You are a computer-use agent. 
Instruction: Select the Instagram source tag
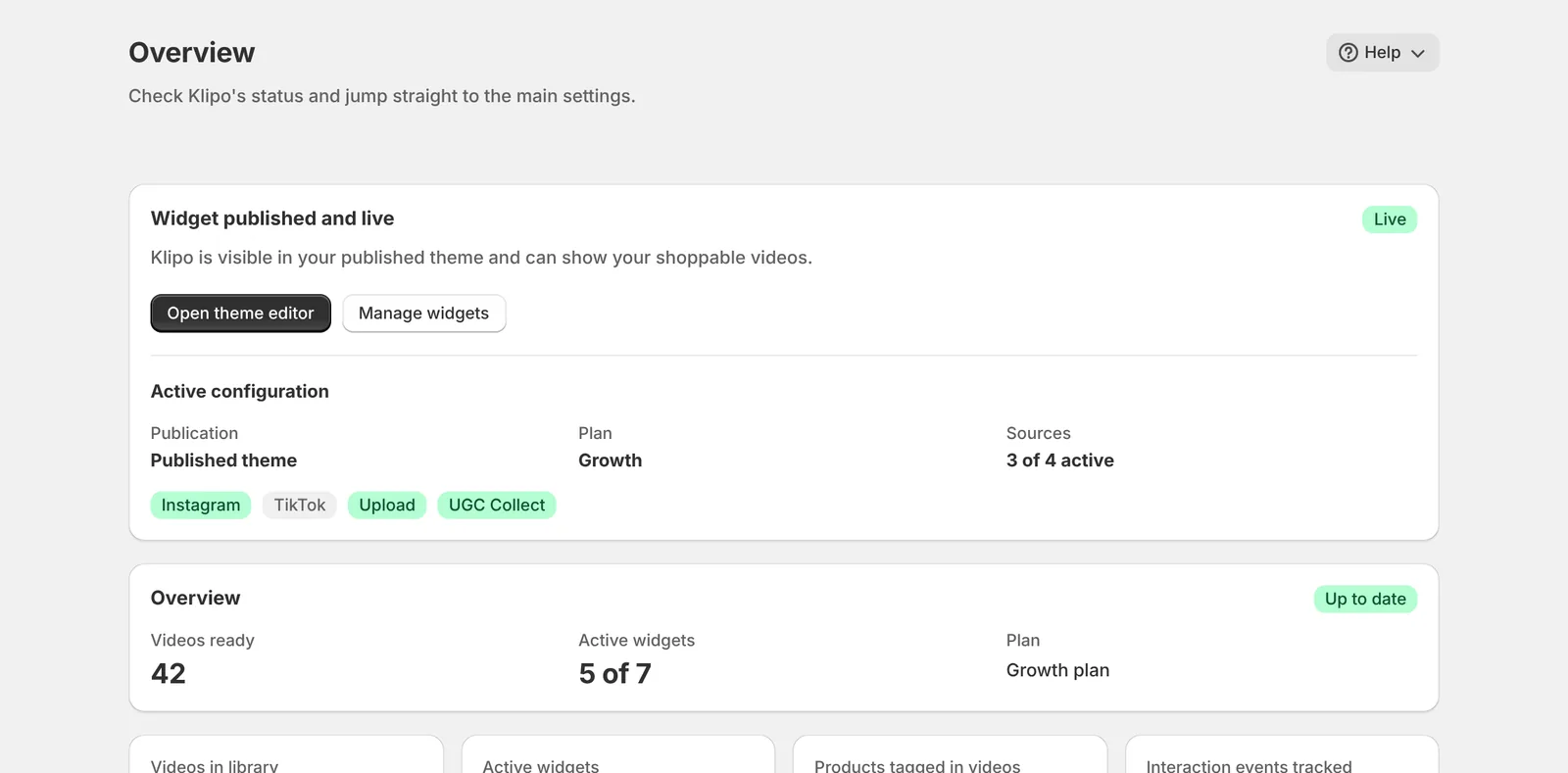pyautogui.click(x=201, y=506)
